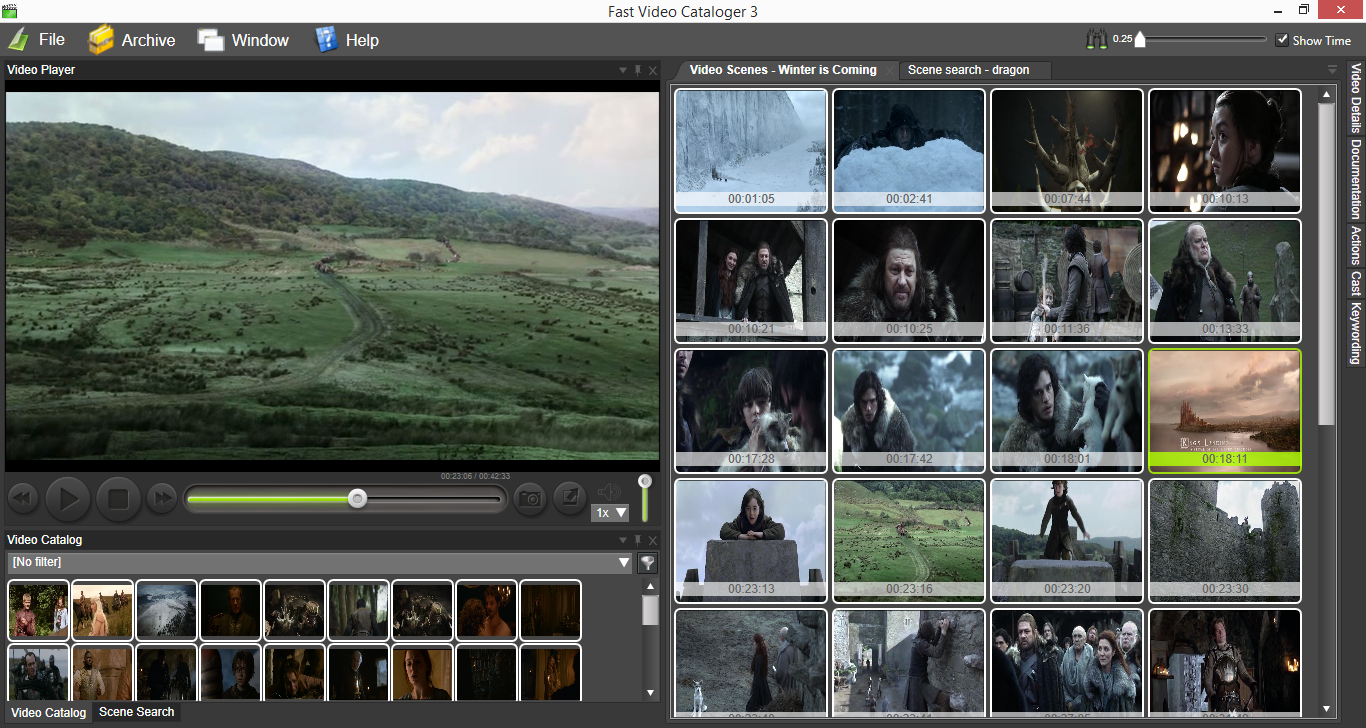The width and height of the screenshot is (1366, 728).
Task: Click the filter funnel icon in Video Catalog
Action: (x=648, y=563)
